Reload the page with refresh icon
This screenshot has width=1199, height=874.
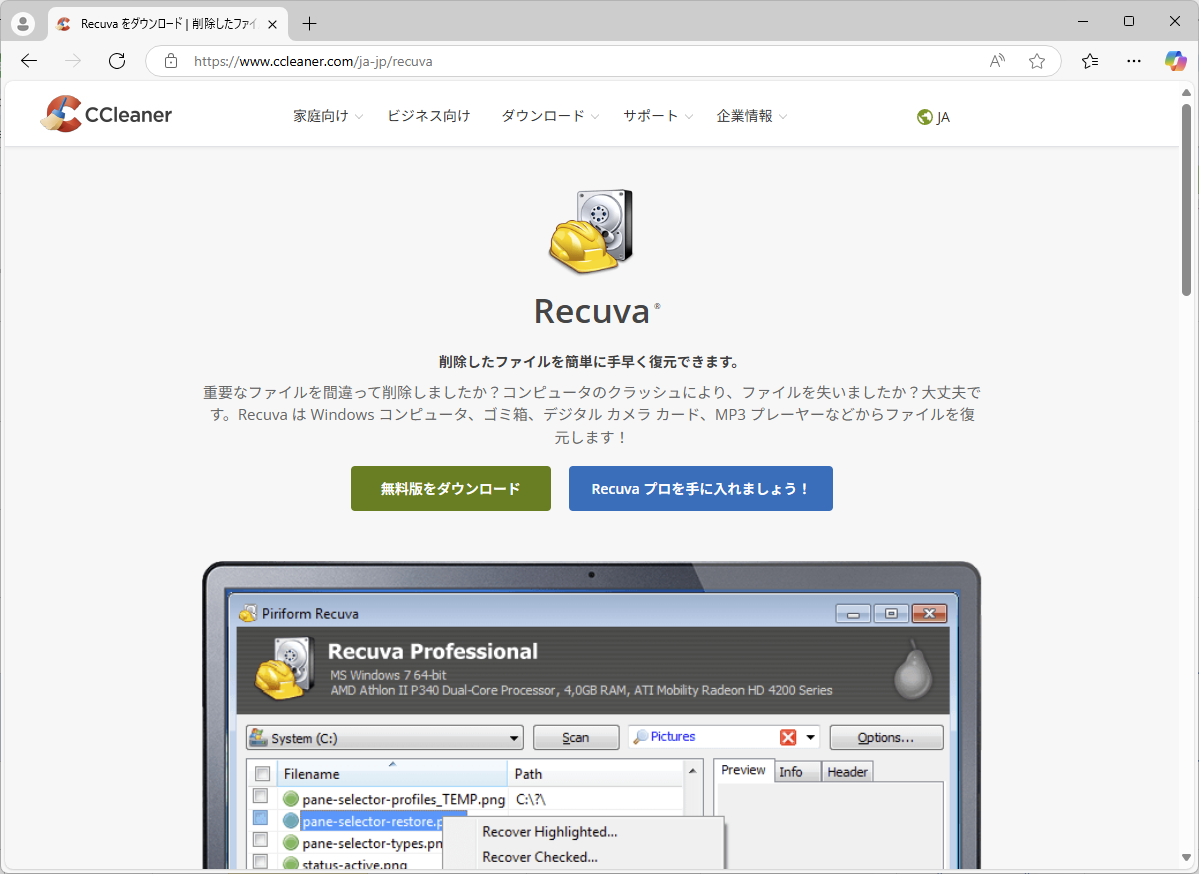click(x=117, y=61)
